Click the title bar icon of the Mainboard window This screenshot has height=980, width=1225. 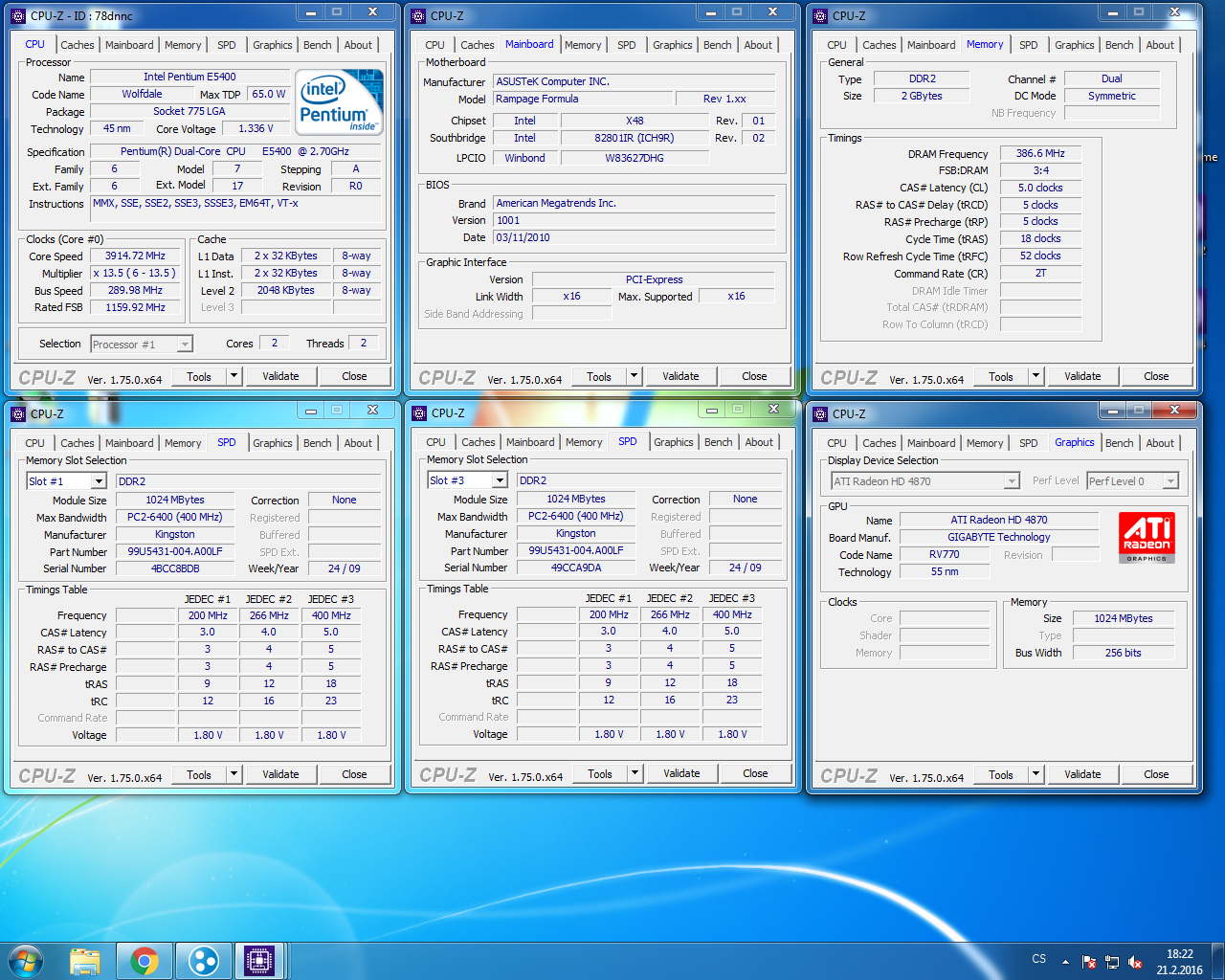pyautogui.click(x=417, y=15)
